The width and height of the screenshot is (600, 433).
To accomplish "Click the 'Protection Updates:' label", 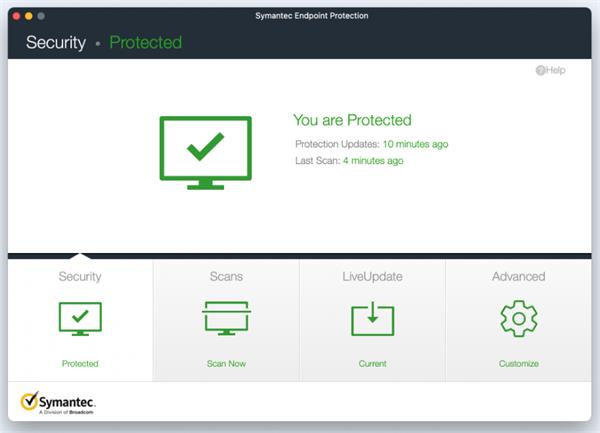I will pos(337,144).
